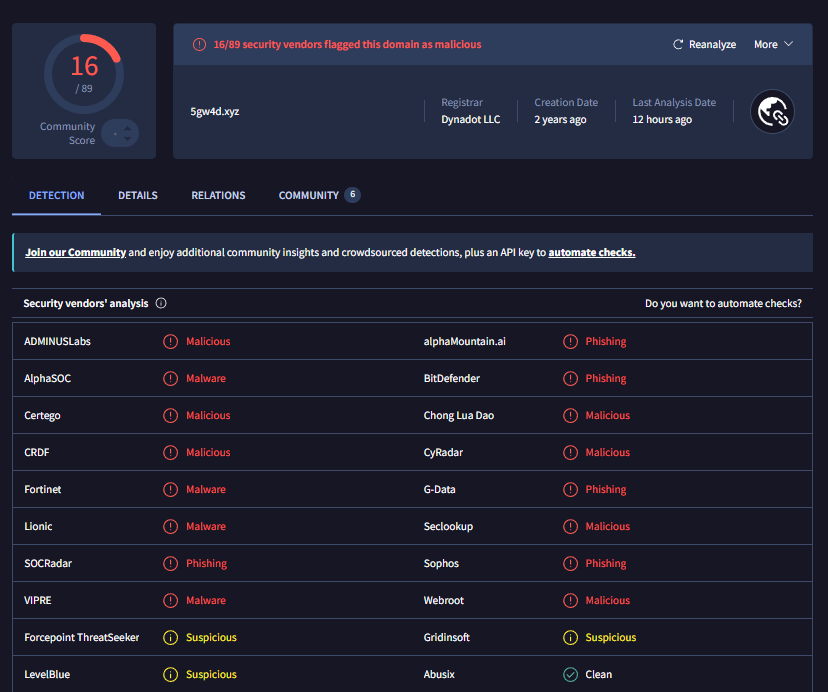Click the domain name 5gw4d.xyz
This screenshot has width=828, height=692.
tap(214, 111)
